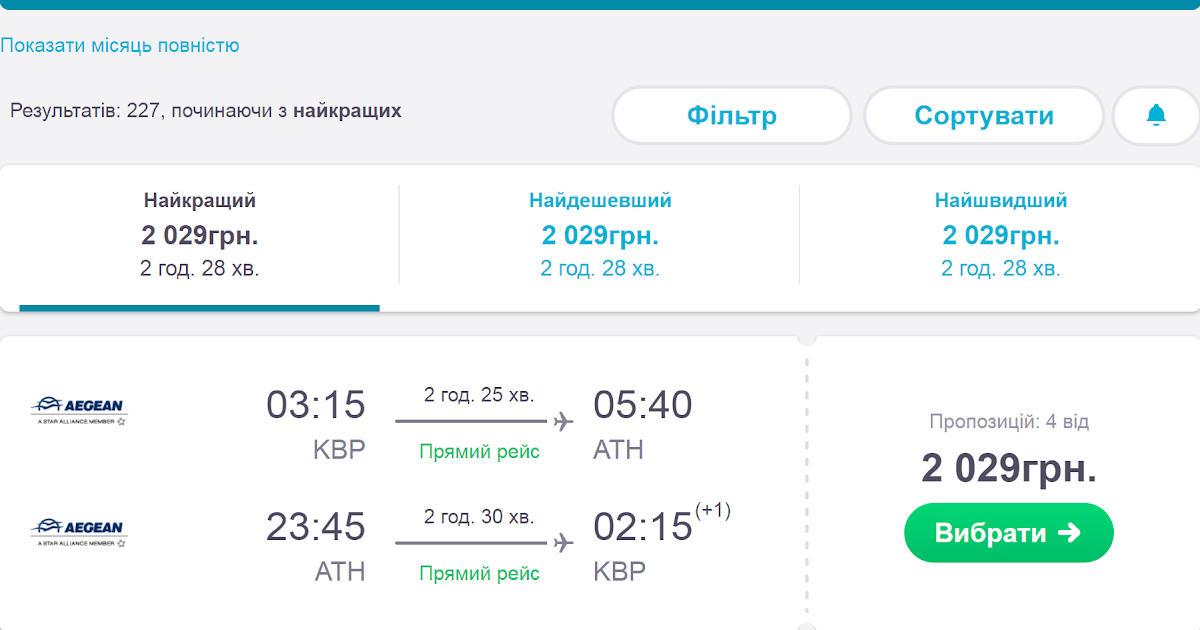Open the Фільтр options
The image size is (1200, 630).
coord(731,116)
